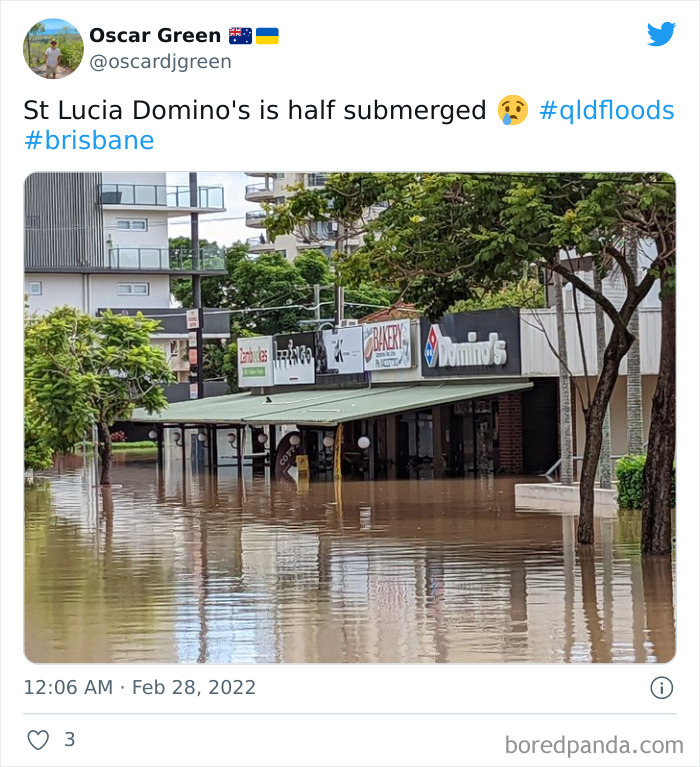The image size is (700, 767).
Task: Click the Feb 28, 2022 date
Action: pos(194,687)
